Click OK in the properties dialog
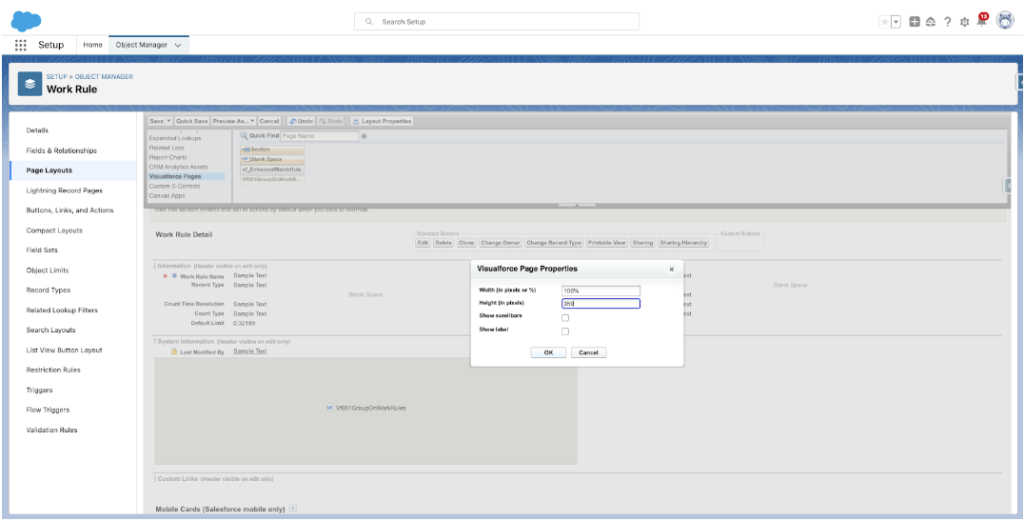This screenshot has height=521, width=1024. click(549, 353)
